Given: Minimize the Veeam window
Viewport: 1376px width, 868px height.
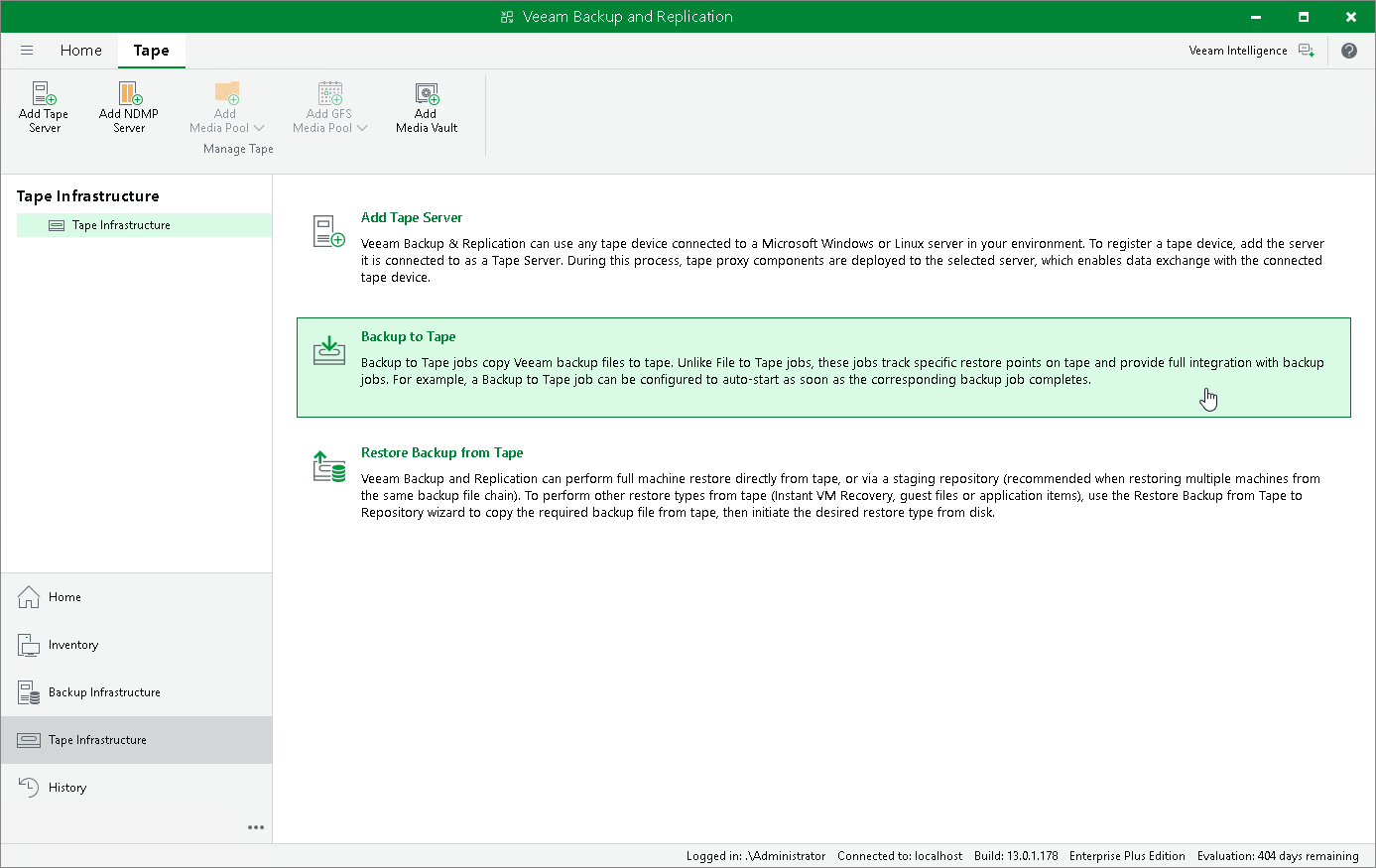Looking at the screenshot, I should coord(1257,17).
